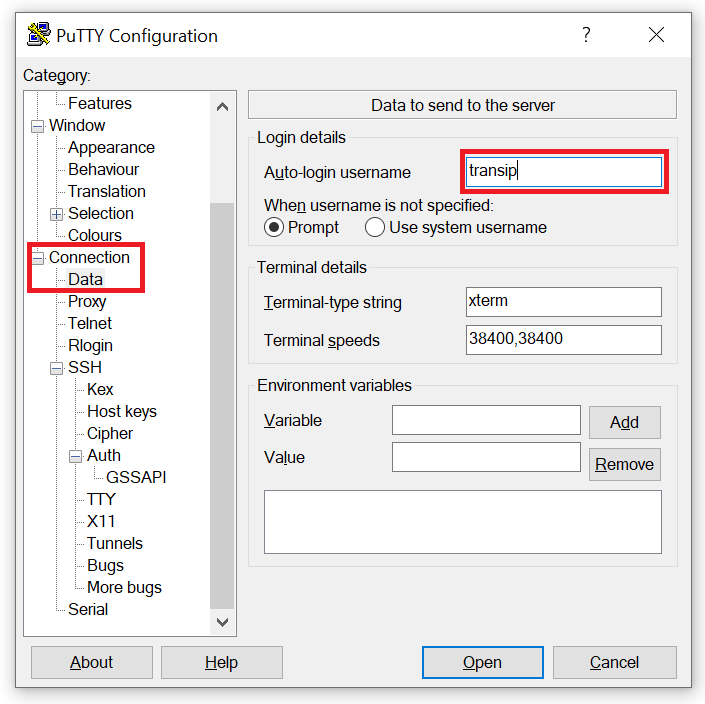Open the Selection category

(x=101, y=214)
